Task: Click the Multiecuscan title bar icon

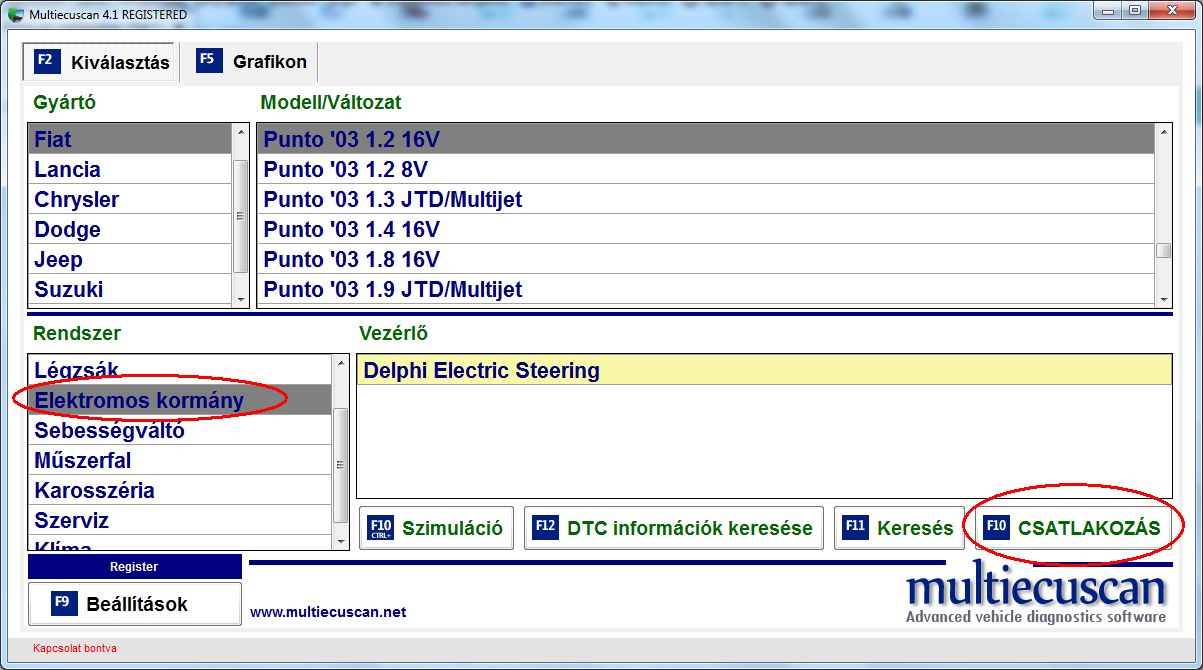Action: (x=15, y=13)
